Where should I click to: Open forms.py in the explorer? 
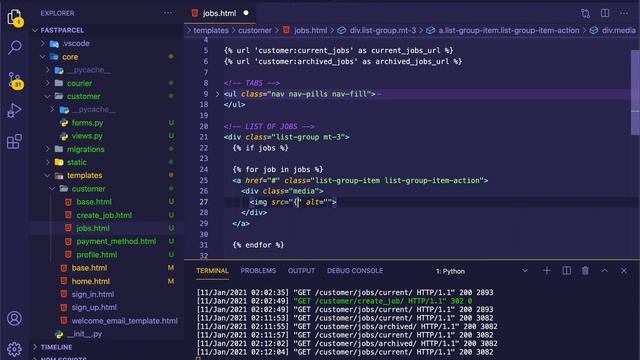[x=87, y=122]
